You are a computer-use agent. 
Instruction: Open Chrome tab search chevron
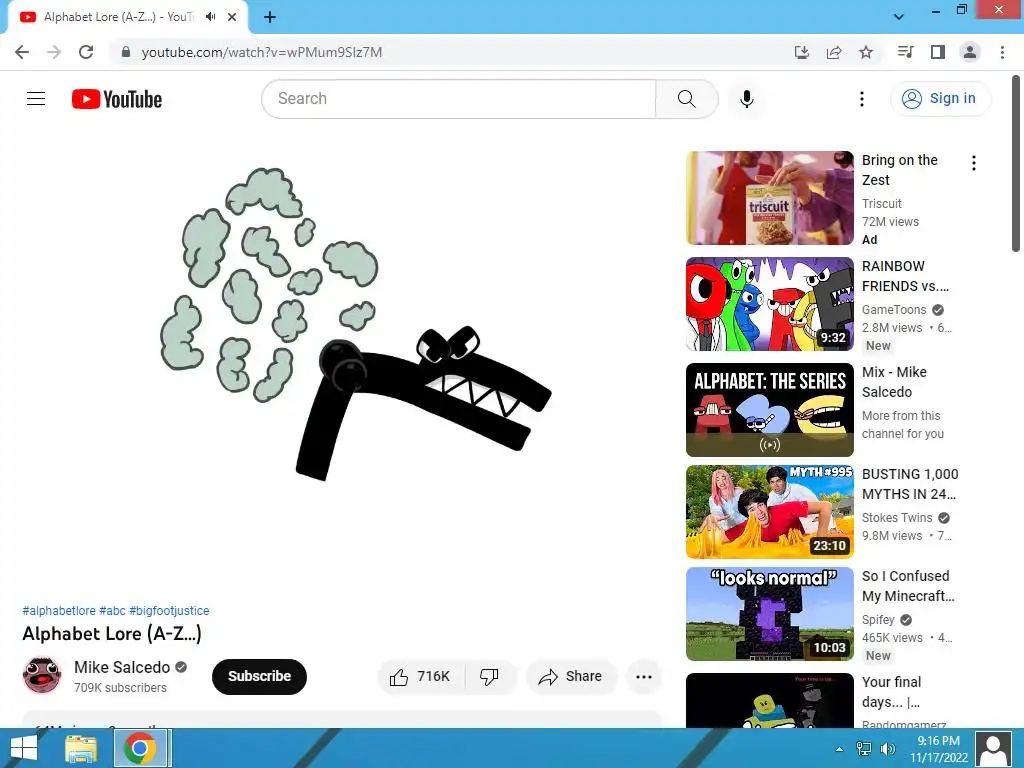(899, 17)
